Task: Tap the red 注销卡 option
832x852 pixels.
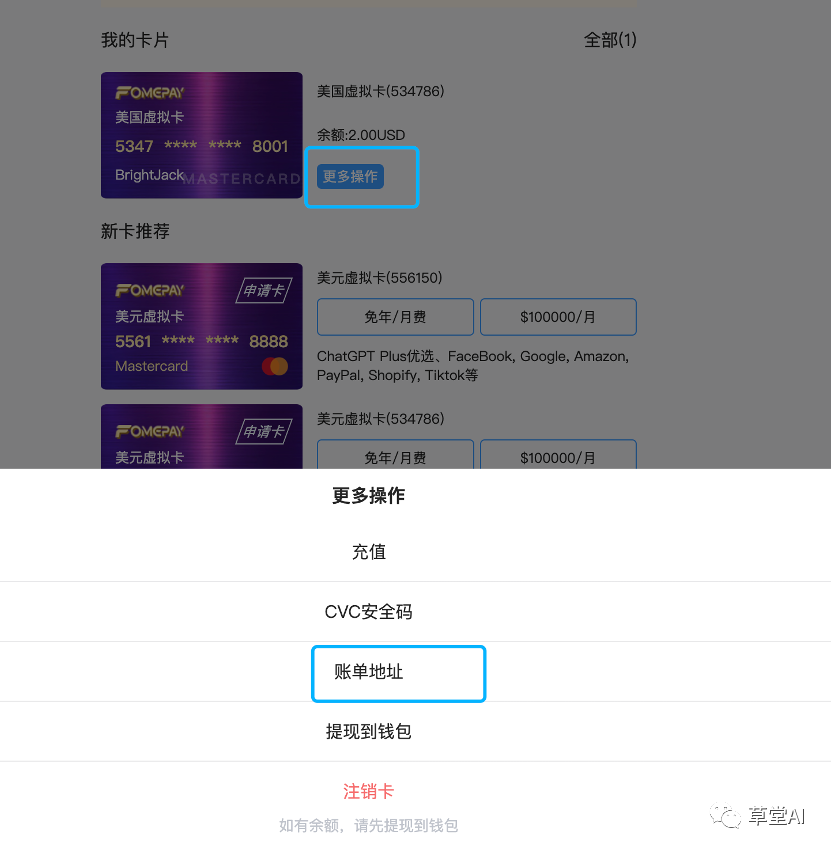Action: tap(369, 791)
